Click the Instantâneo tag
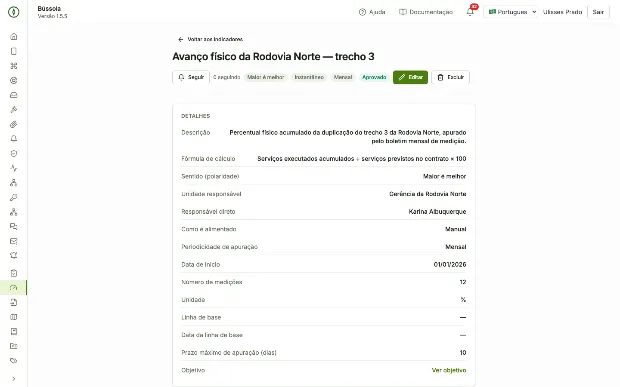This screenshot has width=620, height=387. [x=309, y=77]
